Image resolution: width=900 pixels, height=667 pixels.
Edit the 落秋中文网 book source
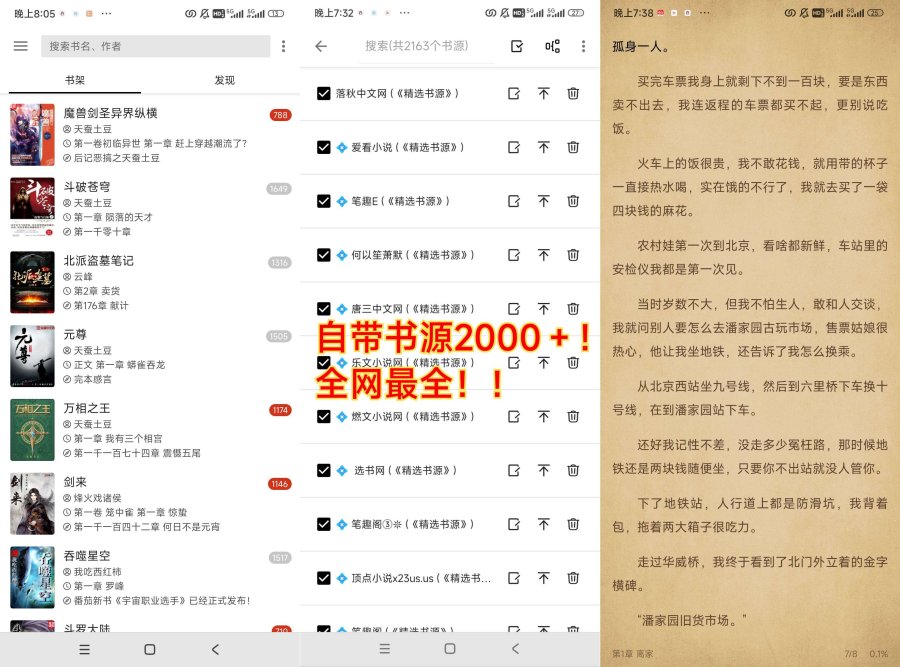(x=514, y=93)
